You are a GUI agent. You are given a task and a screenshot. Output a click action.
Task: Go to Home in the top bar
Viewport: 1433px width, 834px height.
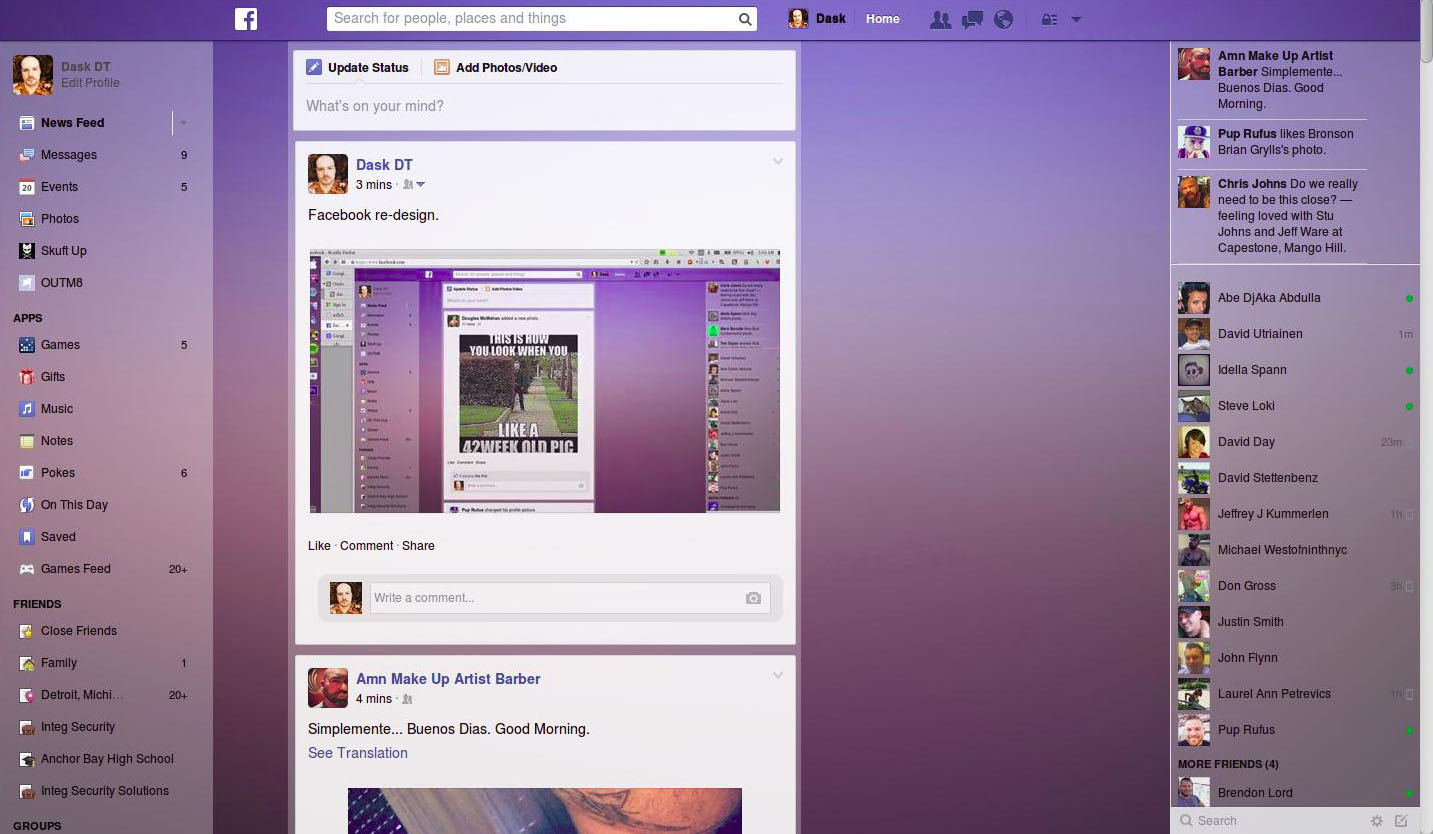click(x=882, y=19)
